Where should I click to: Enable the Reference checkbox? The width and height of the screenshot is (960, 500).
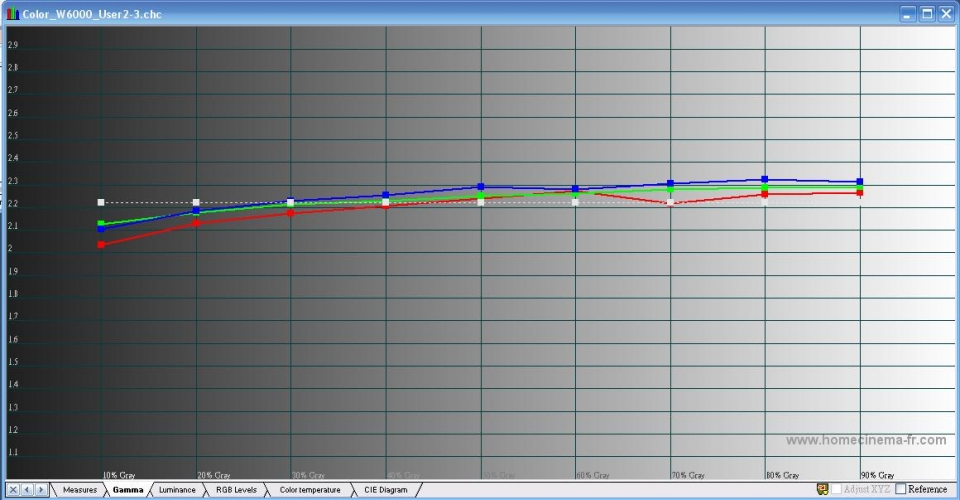click(x=901, y=489)
